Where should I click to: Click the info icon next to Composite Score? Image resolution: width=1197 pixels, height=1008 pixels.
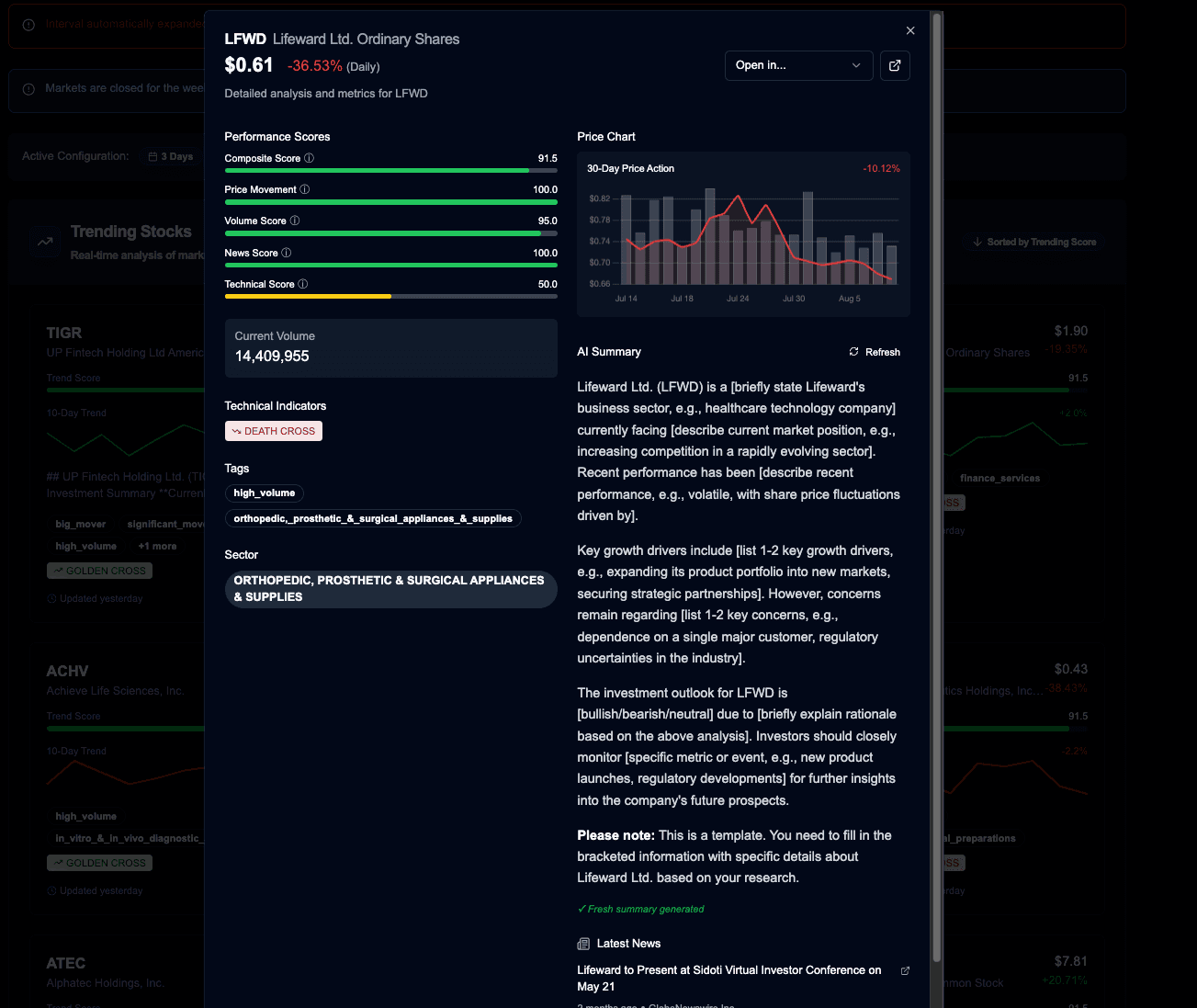click(x=308, y=158)
